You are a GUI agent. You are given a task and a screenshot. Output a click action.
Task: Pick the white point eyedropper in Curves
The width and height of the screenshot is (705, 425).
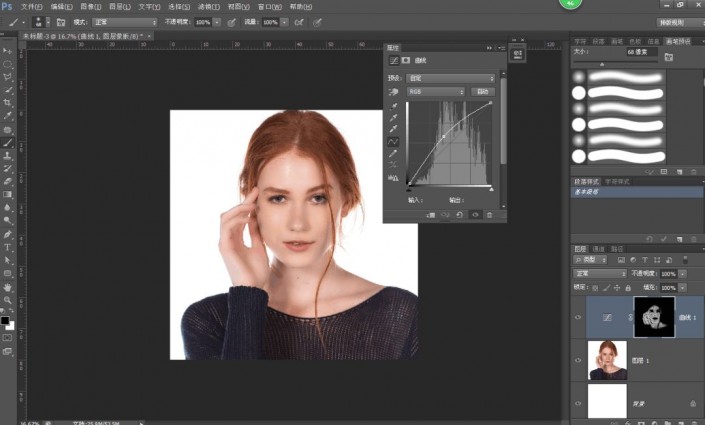393,129
